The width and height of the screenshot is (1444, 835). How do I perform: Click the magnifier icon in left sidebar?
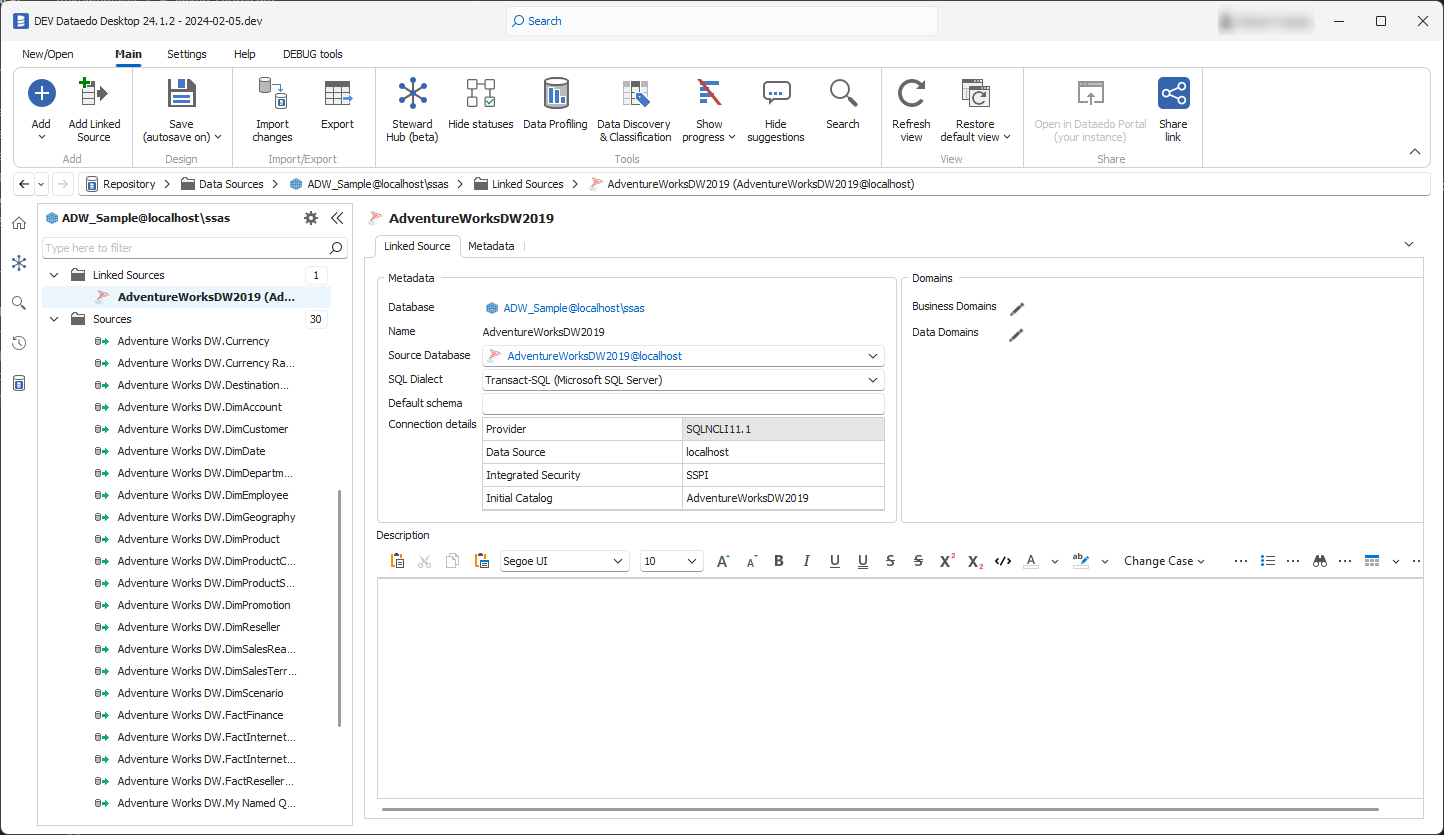18,303
